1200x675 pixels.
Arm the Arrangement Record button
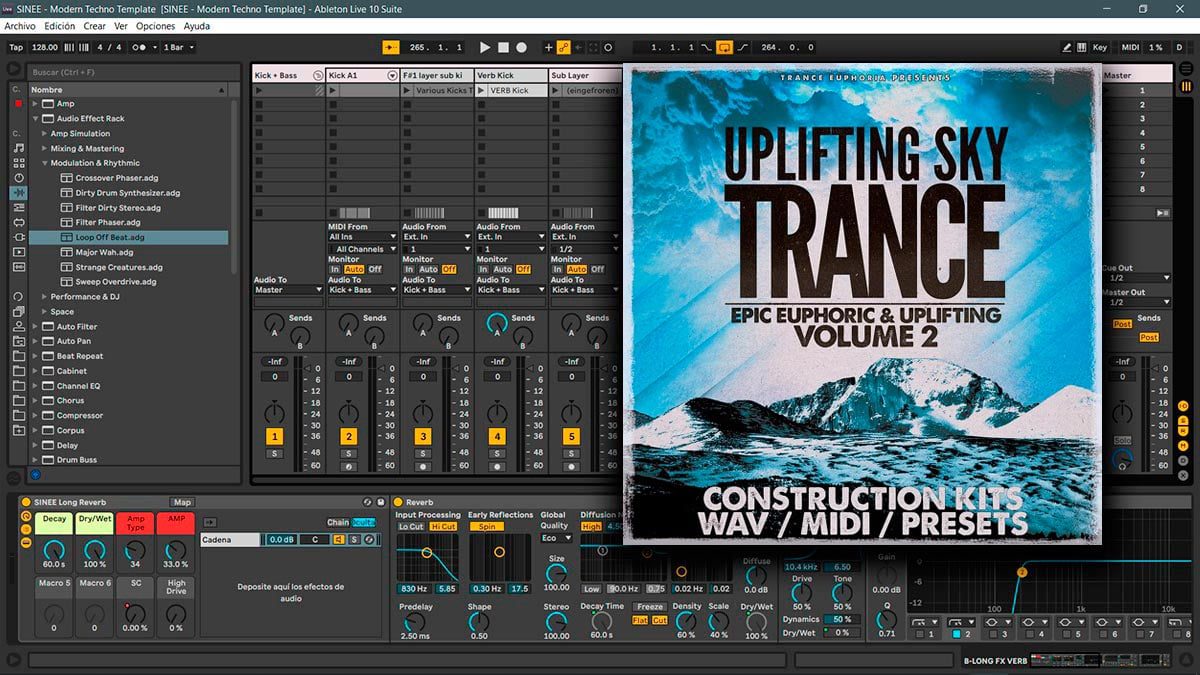[x=521, y=47]
